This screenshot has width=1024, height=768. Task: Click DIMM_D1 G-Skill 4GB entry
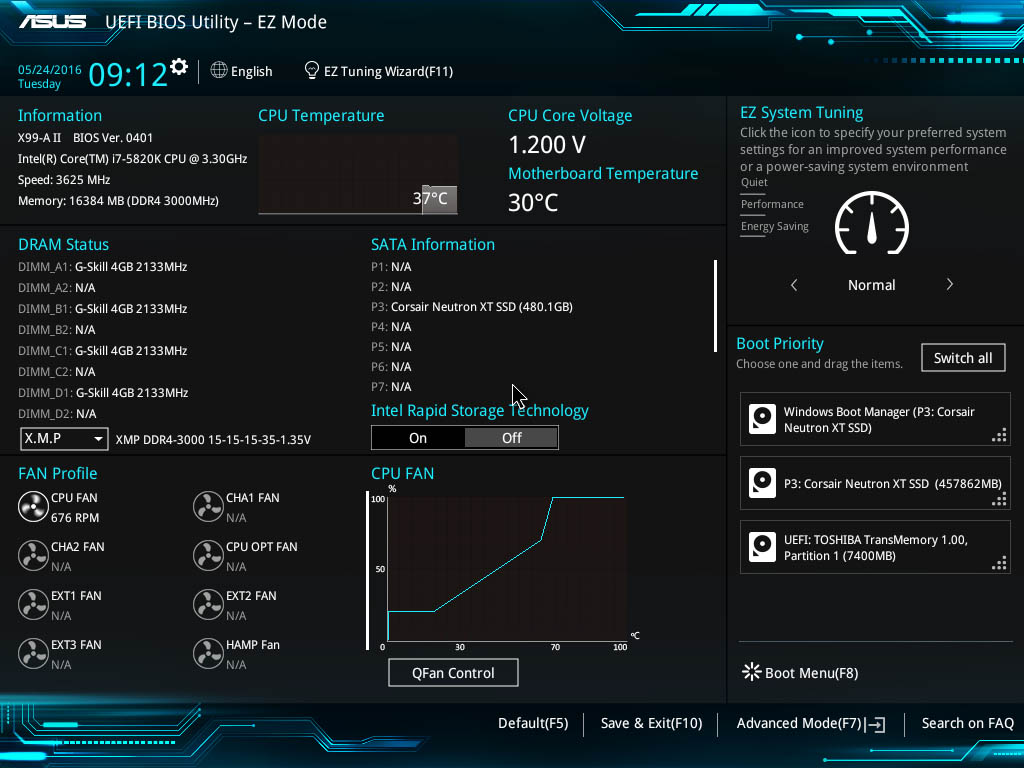point(103,392)
